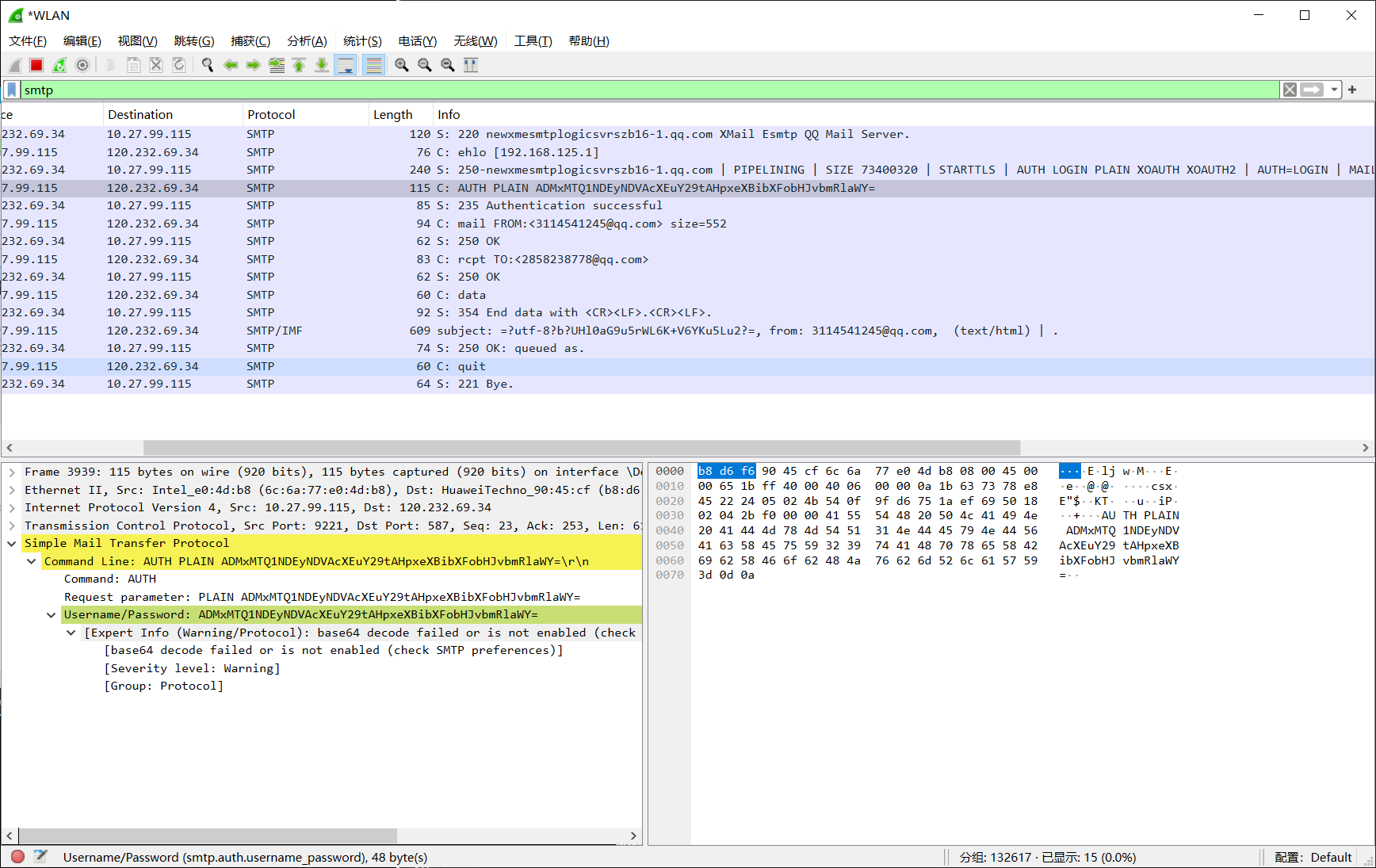Toggle packet colorization rules
Viewport: 1376px width, 868px height.
(373, 65)
